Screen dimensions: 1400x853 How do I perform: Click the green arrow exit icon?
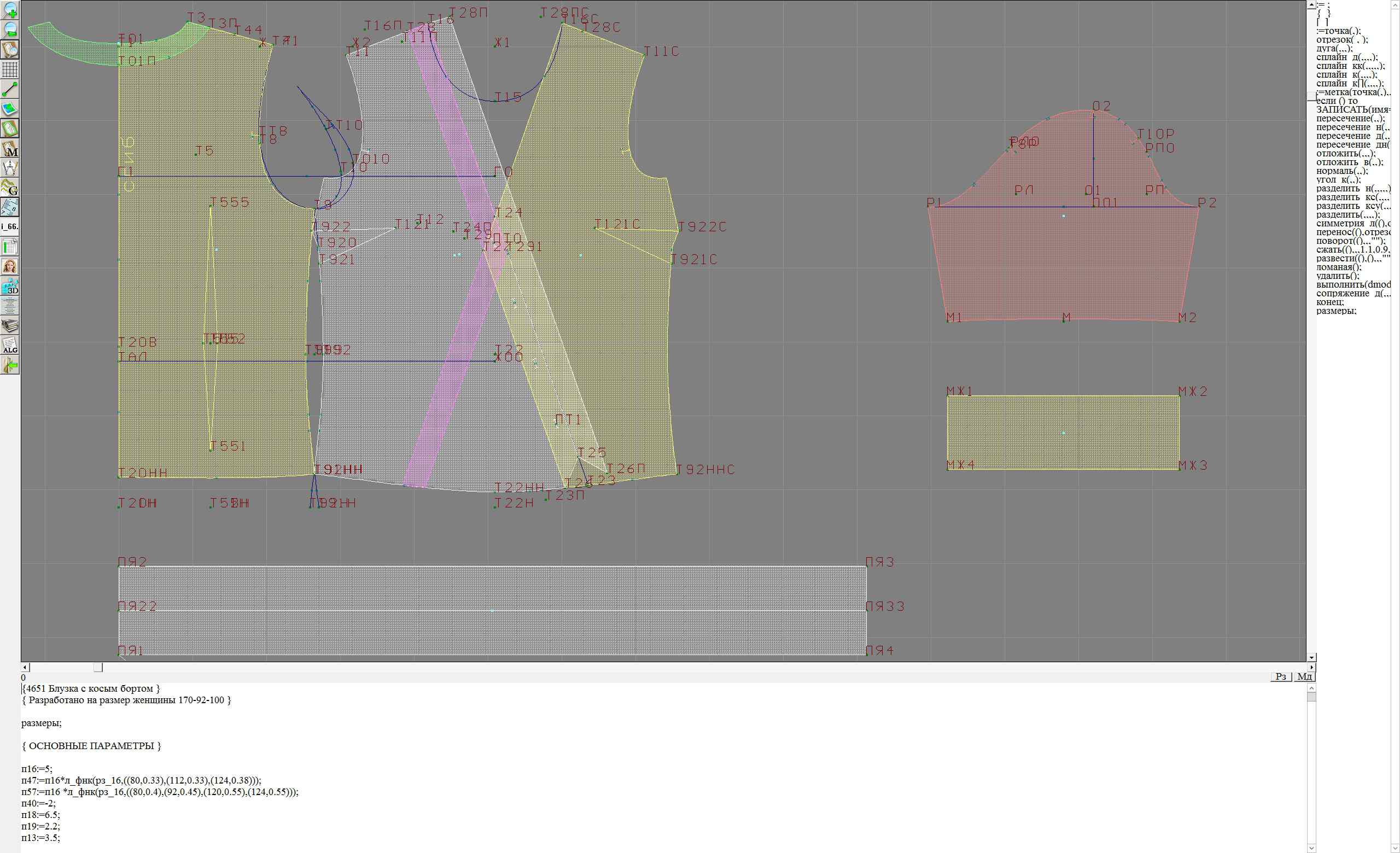coord(10,366)
